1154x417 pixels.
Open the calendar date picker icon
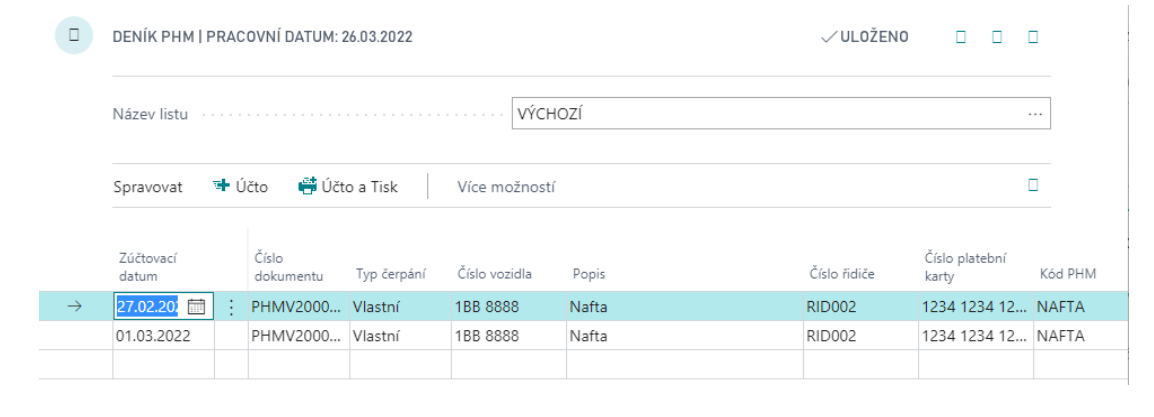tap(197, 307)
